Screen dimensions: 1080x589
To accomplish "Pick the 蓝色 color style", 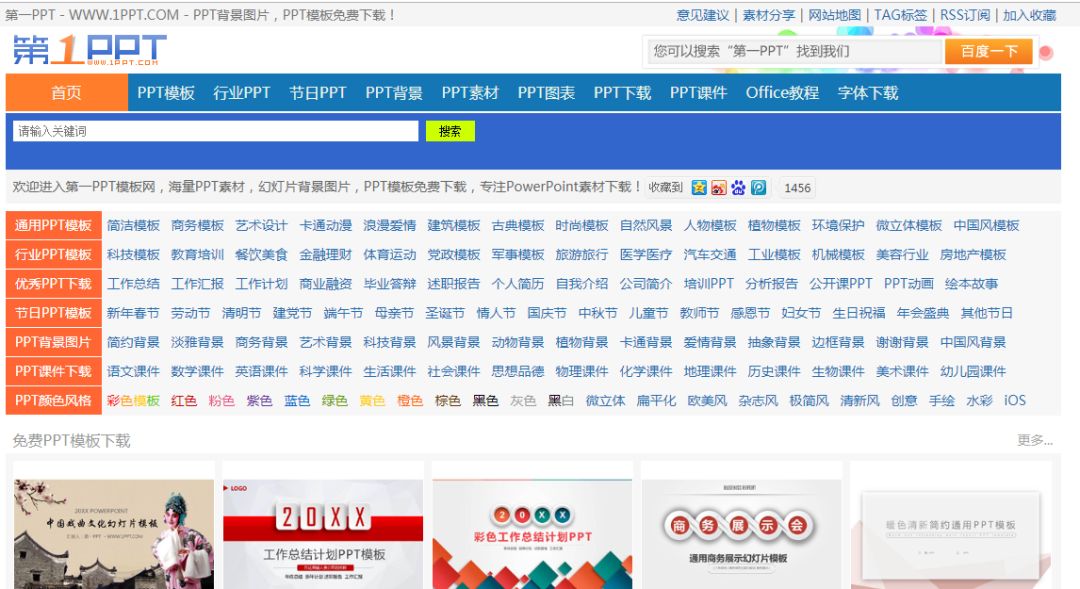I will pyautogui.click(x=297, y=400).
